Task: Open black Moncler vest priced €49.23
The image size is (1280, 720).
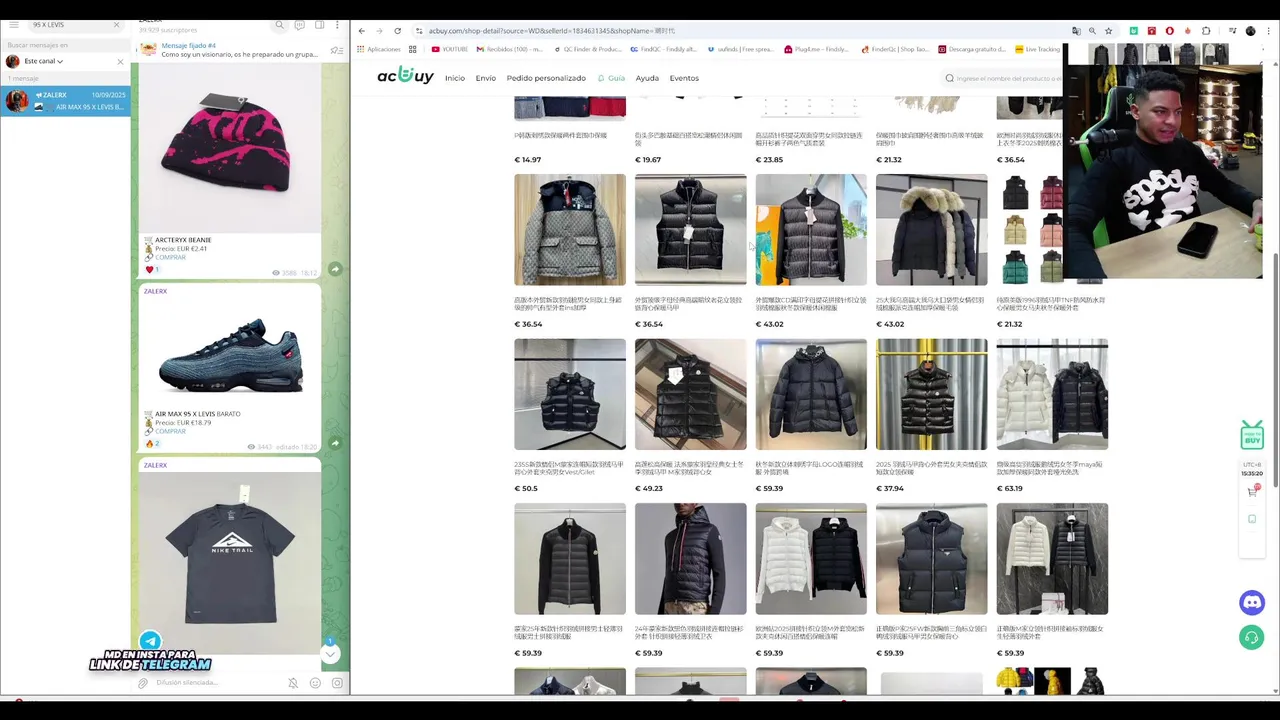Action: [x=690, y=394]
